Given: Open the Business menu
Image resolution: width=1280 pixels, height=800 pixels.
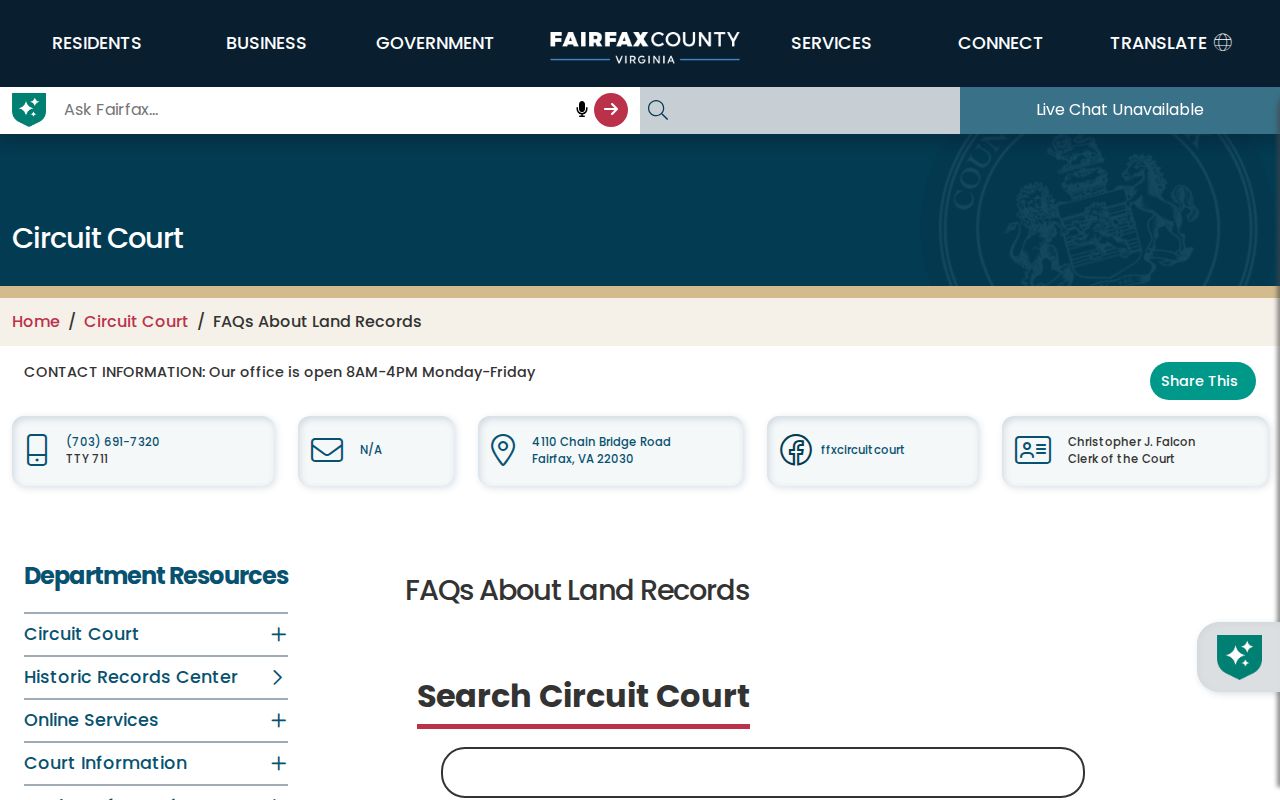Looking at the screenshot, I should [266, 43].
